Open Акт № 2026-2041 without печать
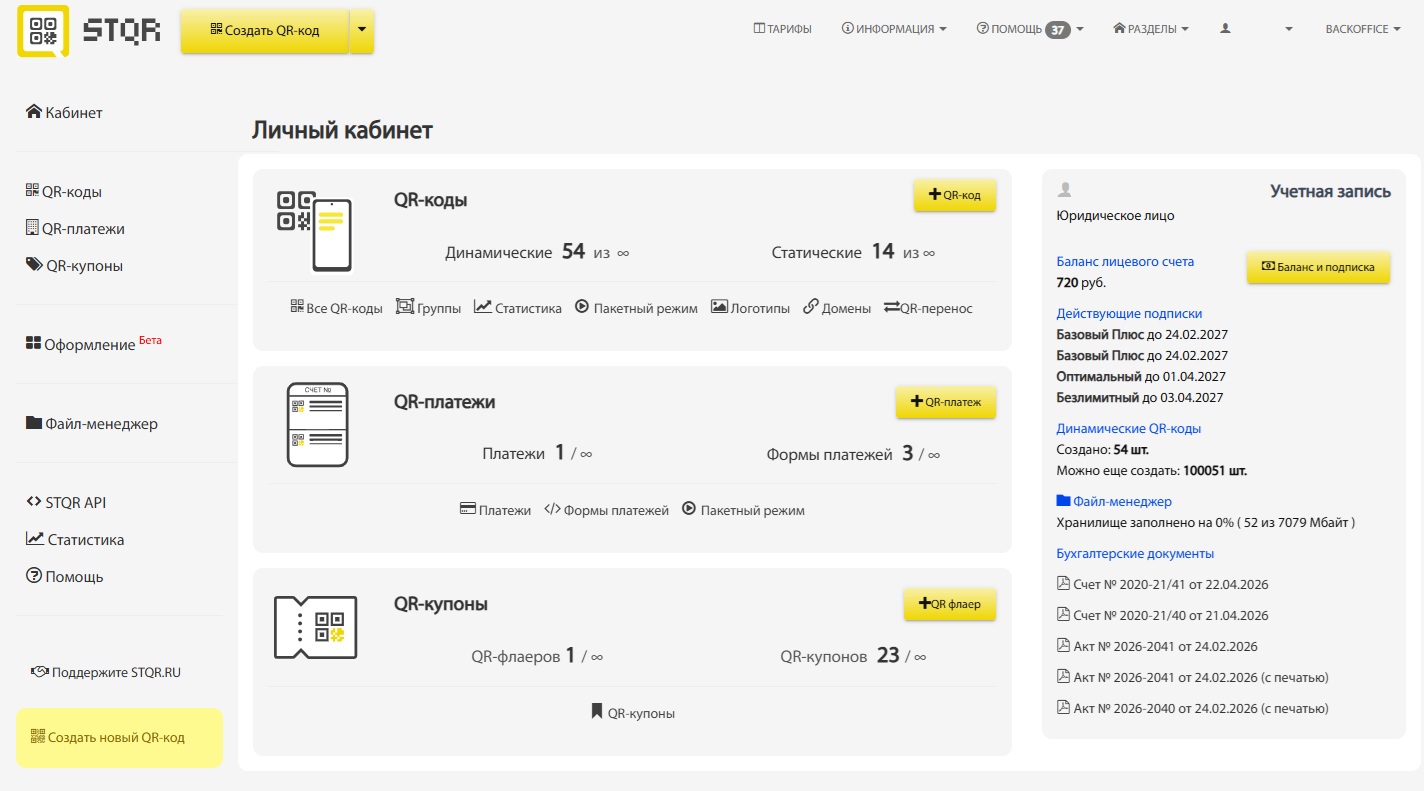Screen dimensions: 1424x791 (x=1157, y=646)
